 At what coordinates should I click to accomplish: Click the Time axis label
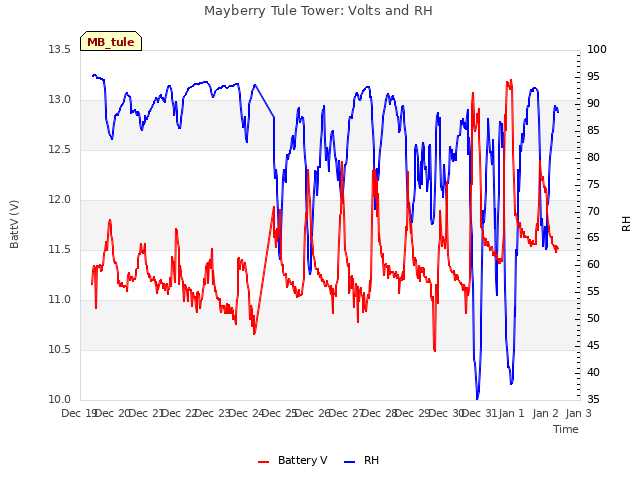tap(566, 429)
